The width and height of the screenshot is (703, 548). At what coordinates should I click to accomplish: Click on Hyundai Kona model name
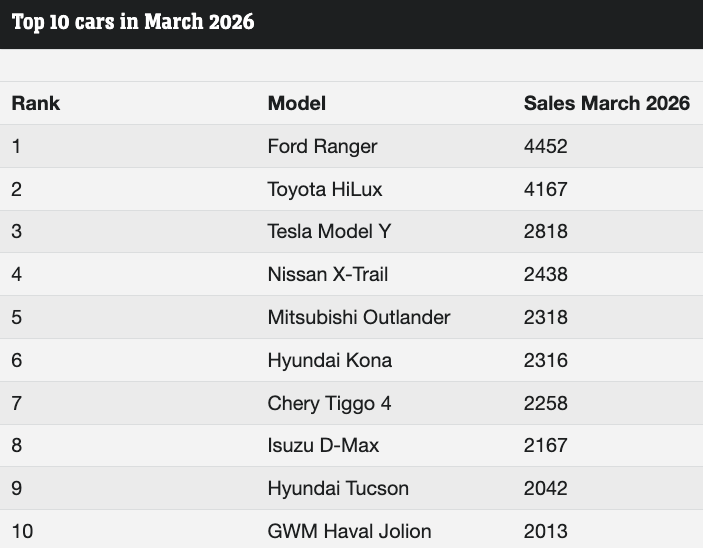tap(330, 361)
